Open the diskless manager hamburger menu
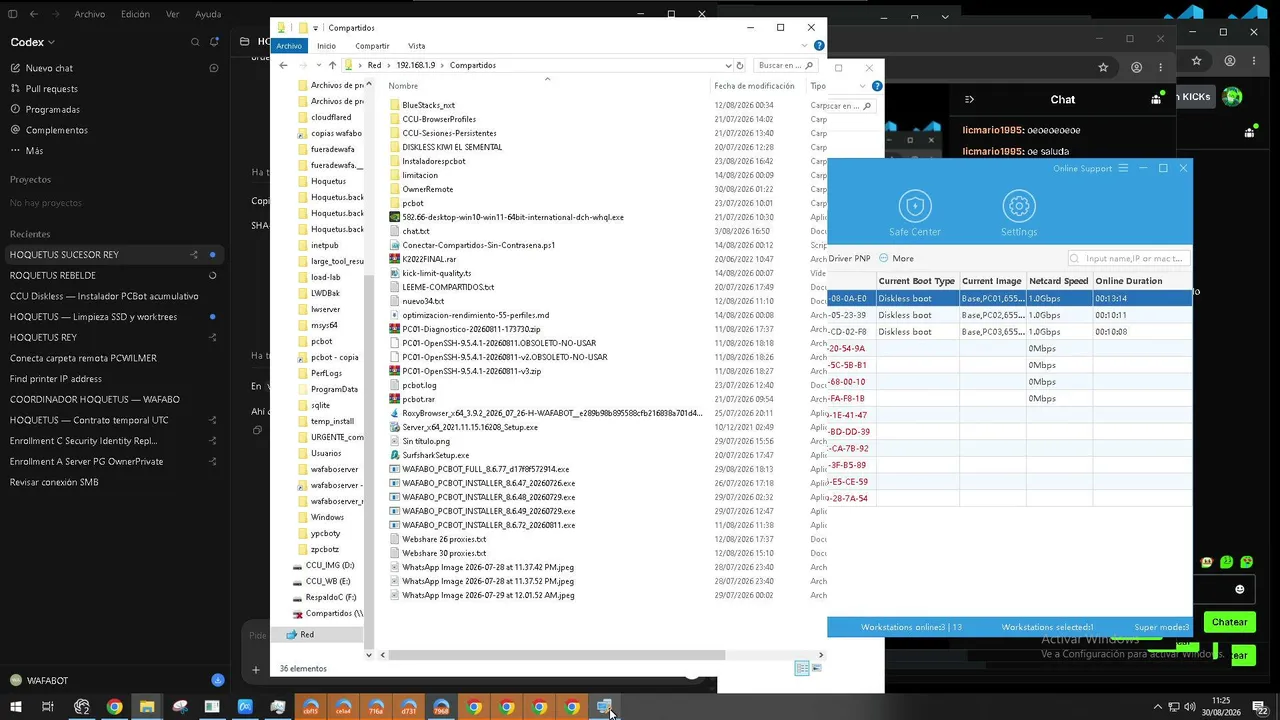 click(1123, 168)
